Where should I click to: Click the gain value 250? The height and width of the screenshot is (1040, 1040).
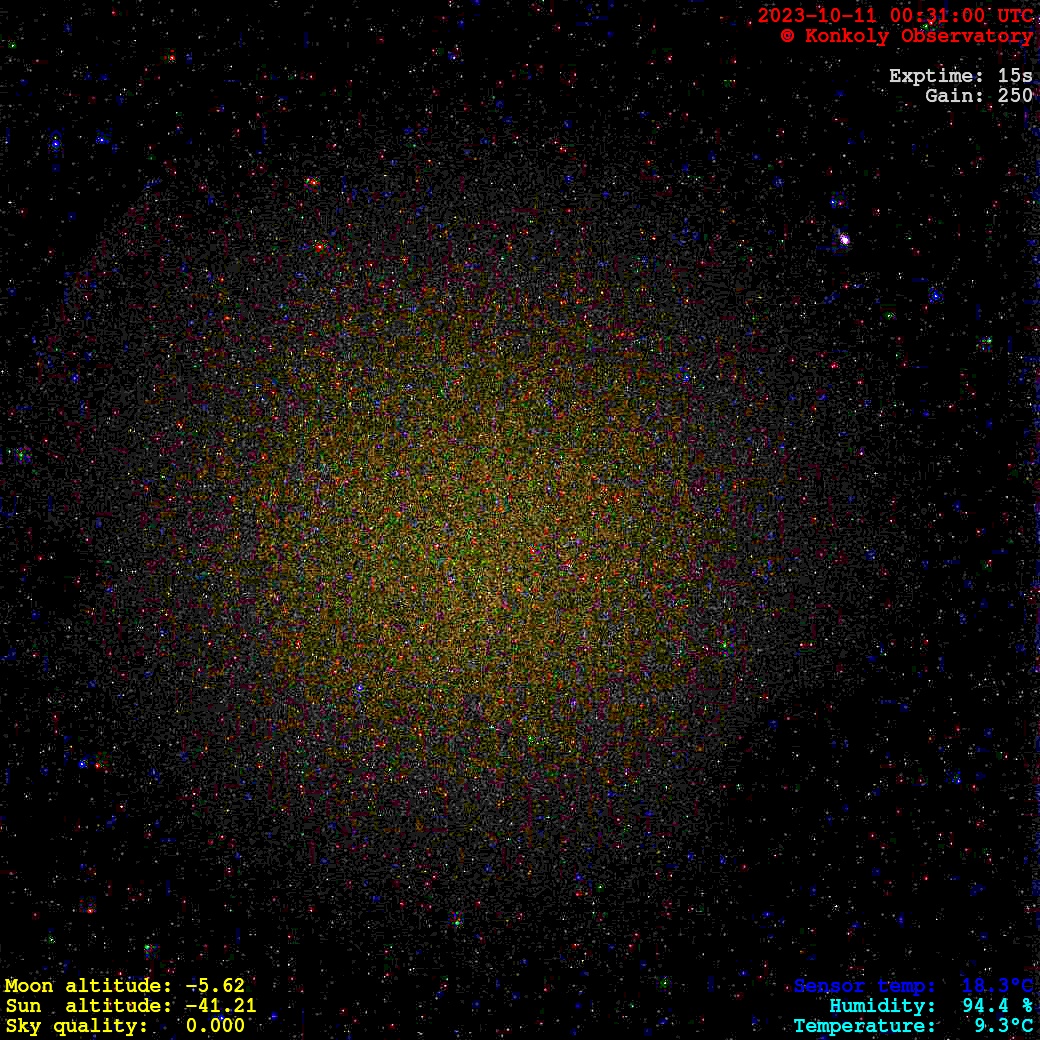1015,96
